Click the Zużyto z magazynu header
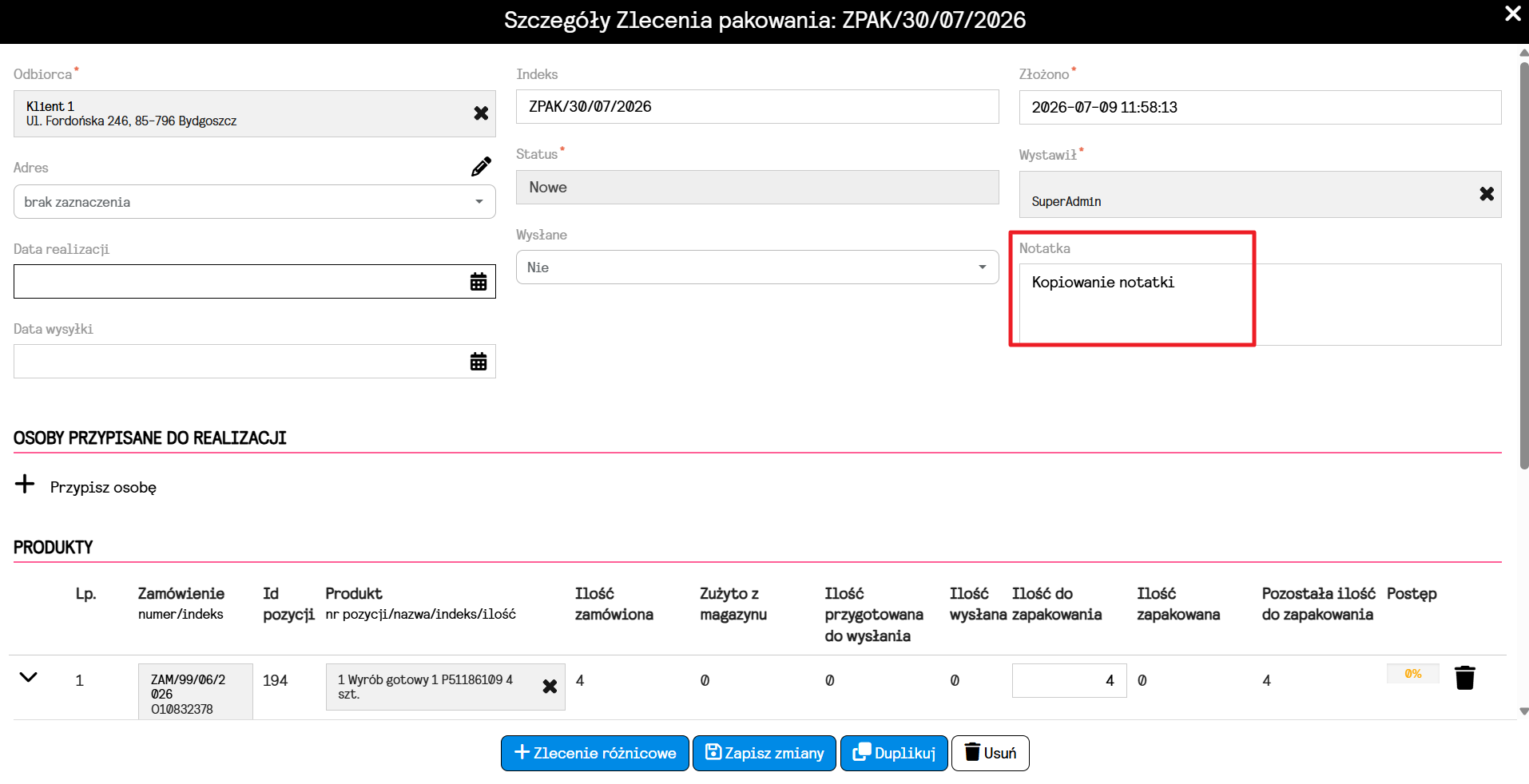 pyautogui.click(x=733, y=604)
